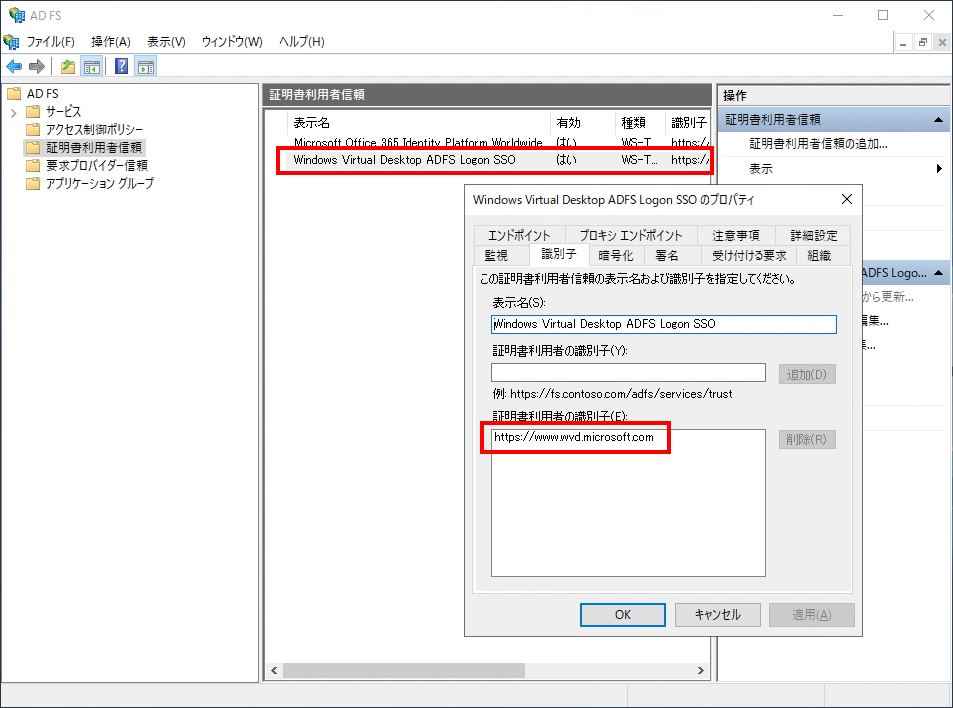Click the horizontal scrollbar thumb
This screenshot has width=953, height=708.
[x=404, y=670]
